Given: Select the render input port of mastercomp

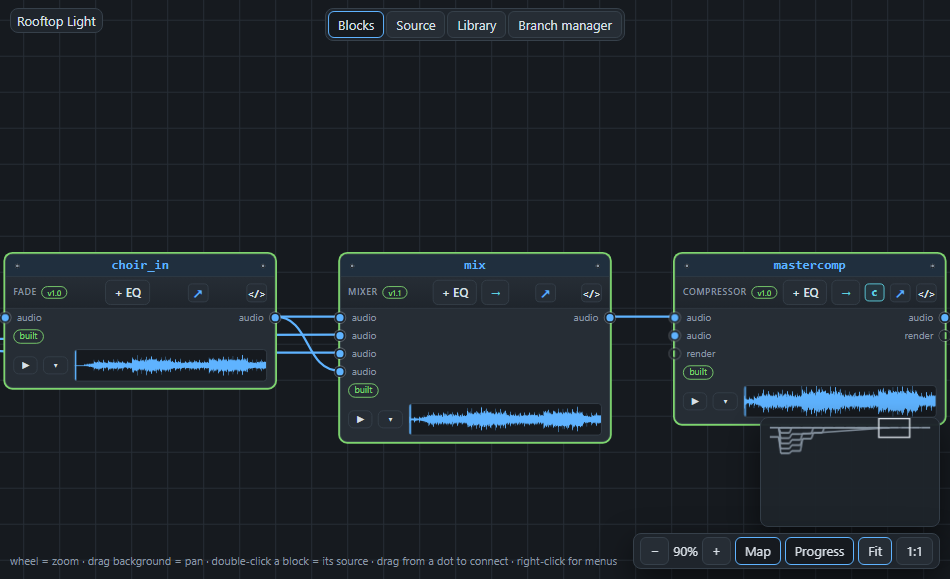Looking at the screenshot, I should 675,354.
